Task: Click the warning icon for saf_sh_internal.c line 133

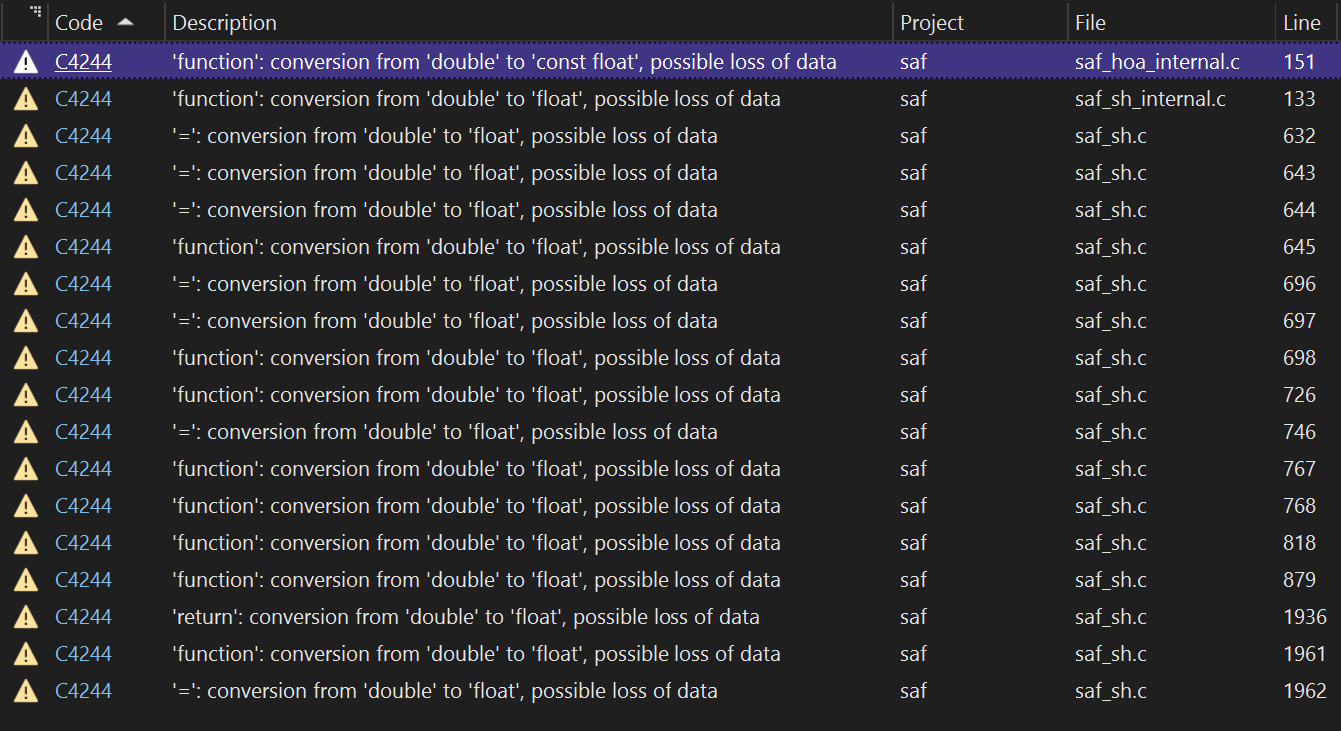Action: (x=25, y=98)
